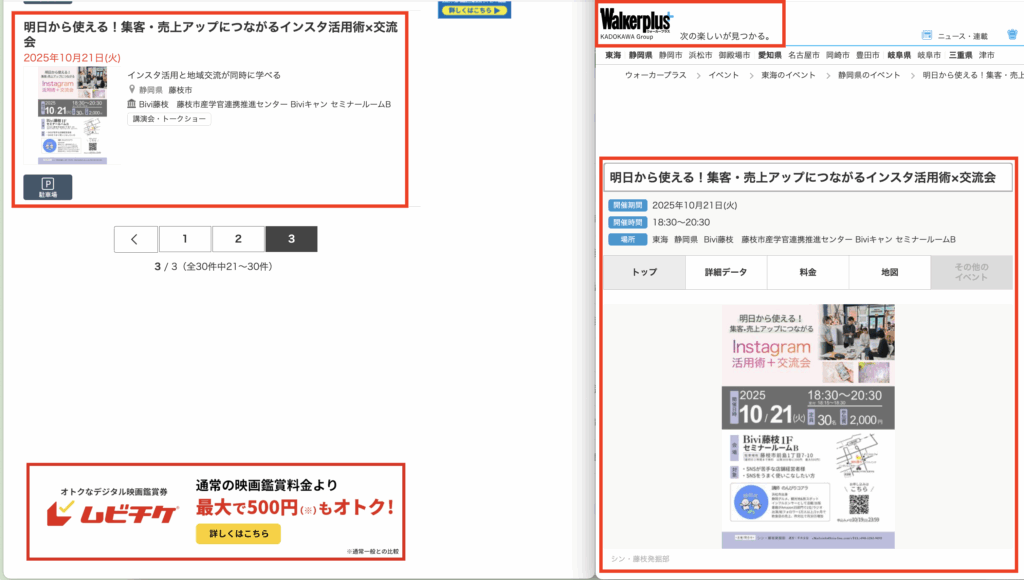Screen dimensions: 1024x580
Task: Go to the previous page with the arrow
Action: (135, 239)
